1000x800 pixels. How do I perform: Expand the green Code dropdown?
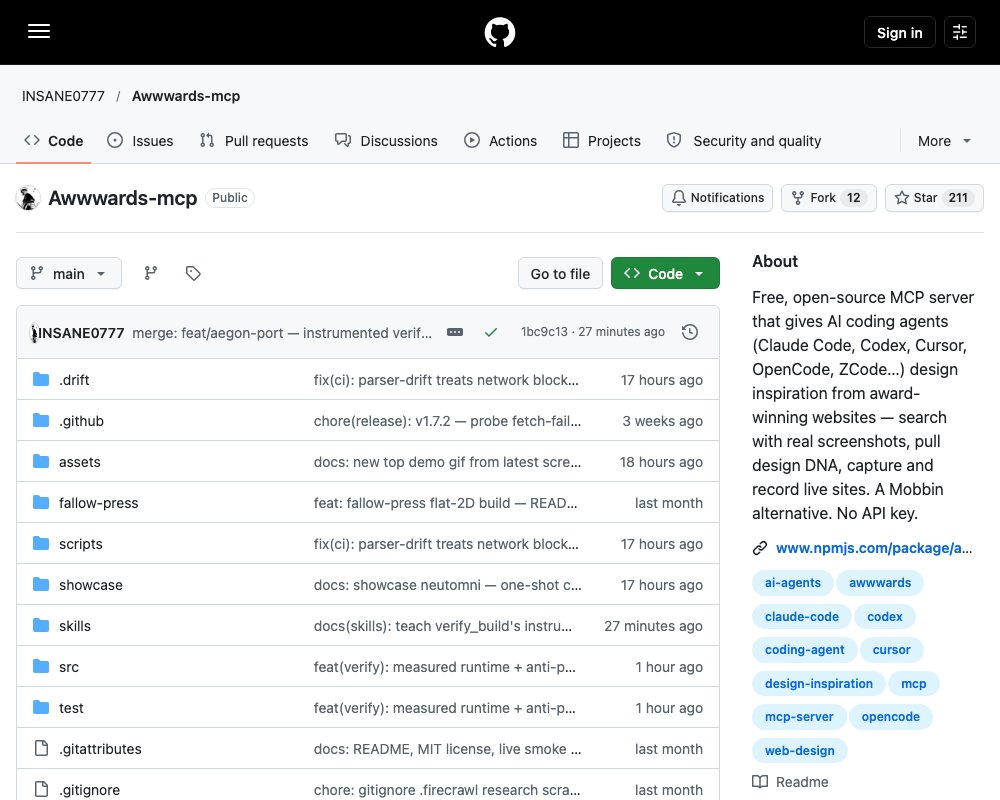(x=665, y=273)
